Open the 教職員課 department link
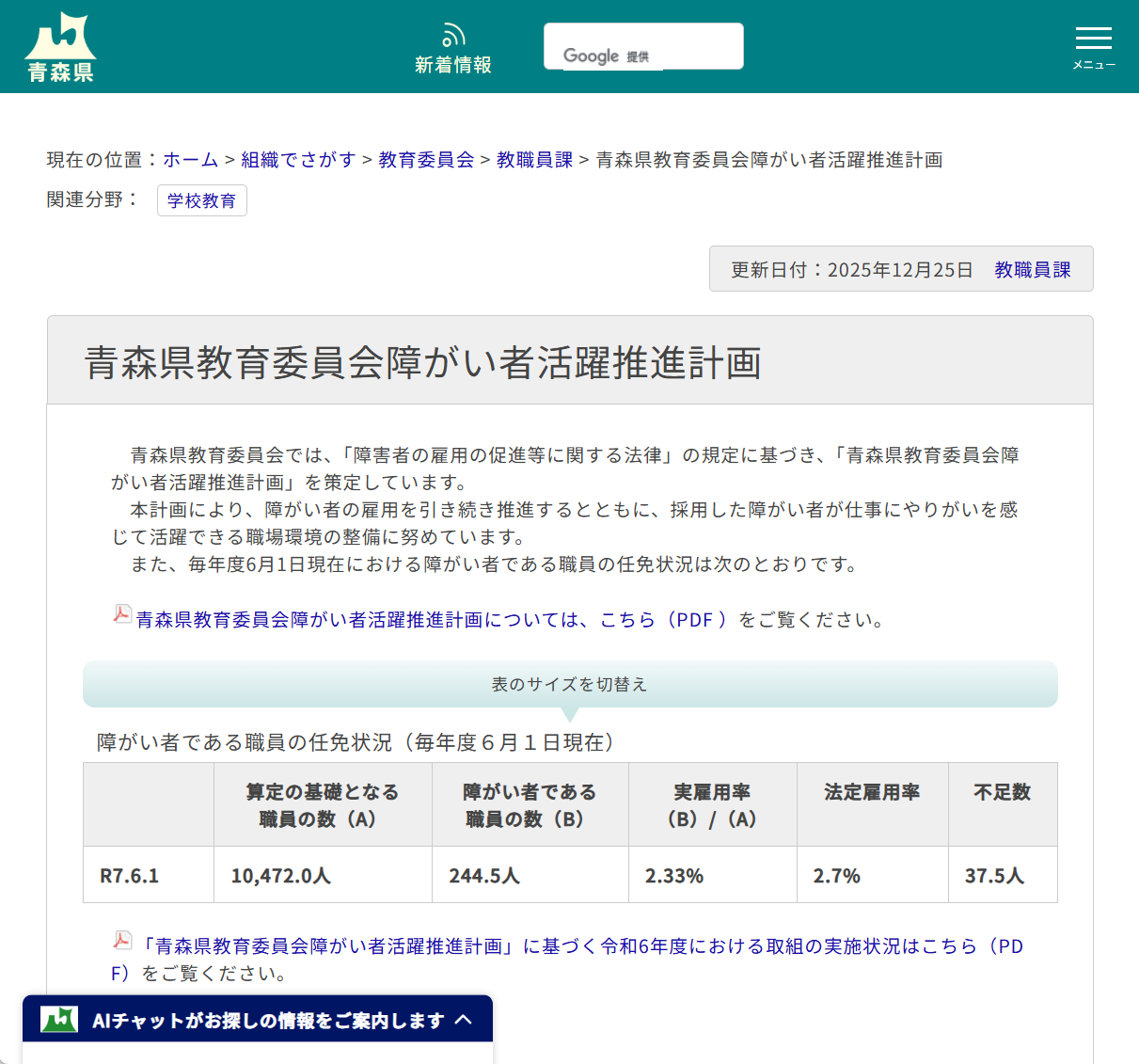 pos(533,160)
